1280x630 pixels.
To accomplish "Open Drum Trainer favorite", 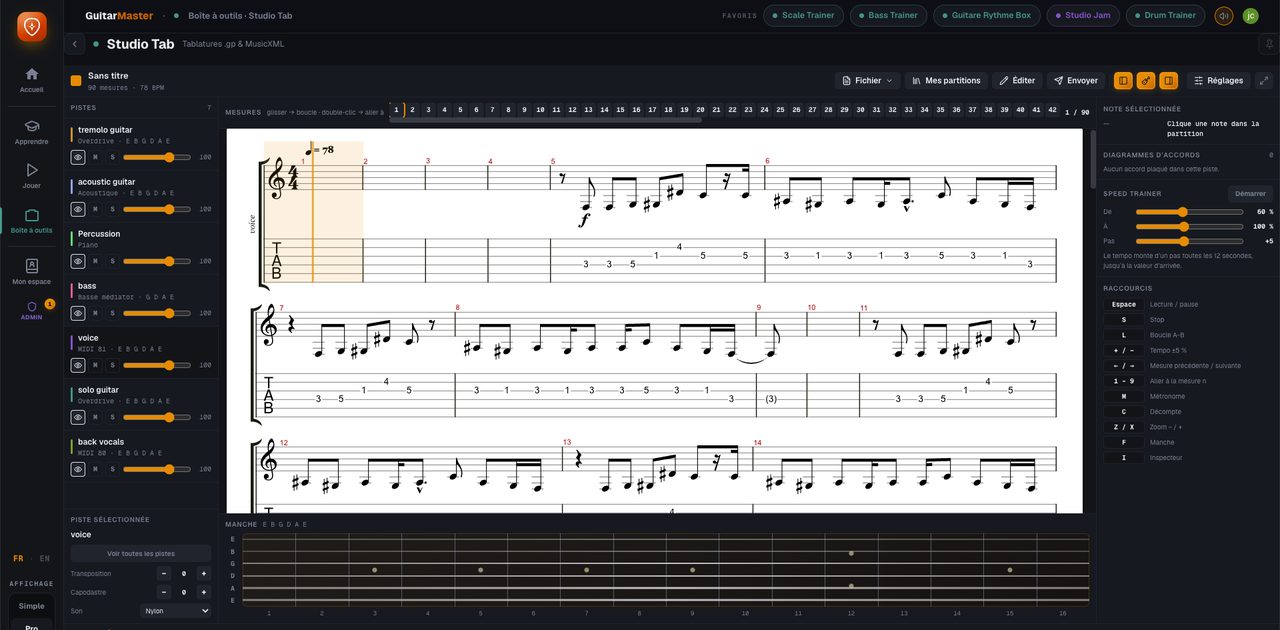I will point(1165,15).
